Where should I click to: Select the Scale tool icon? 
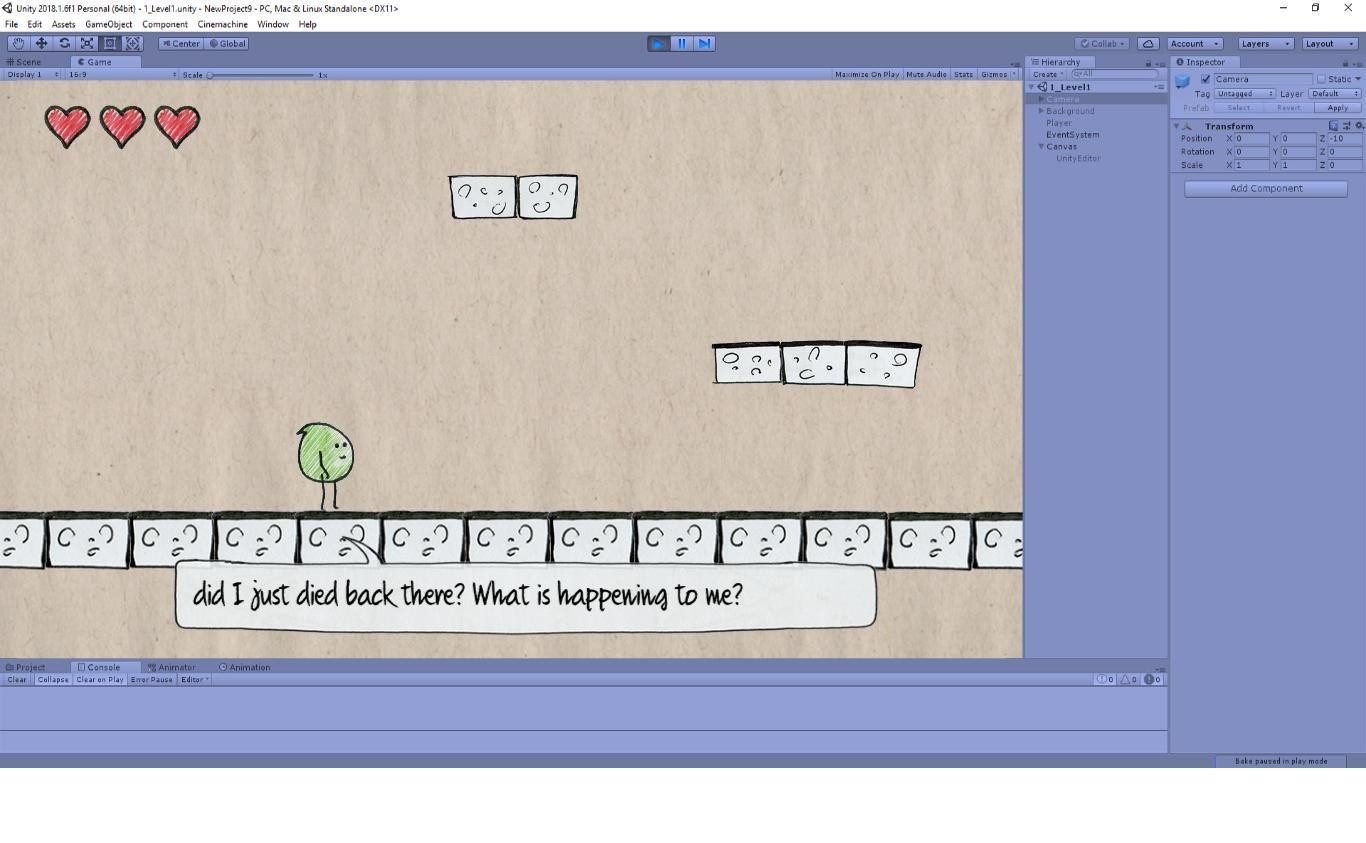click(x=87, y=43)
